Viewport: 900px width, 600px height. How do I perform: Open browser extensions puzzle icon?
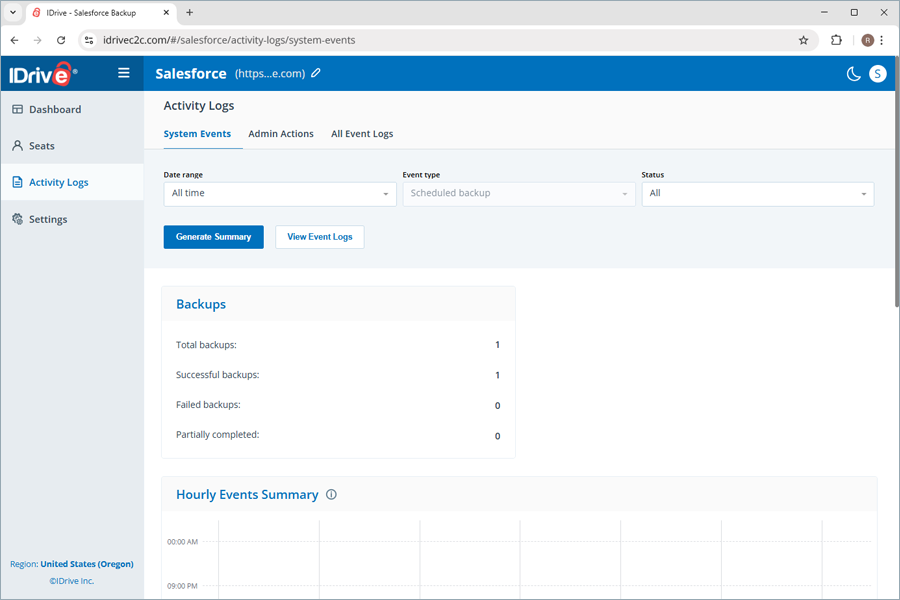click(x=836, y=40)
